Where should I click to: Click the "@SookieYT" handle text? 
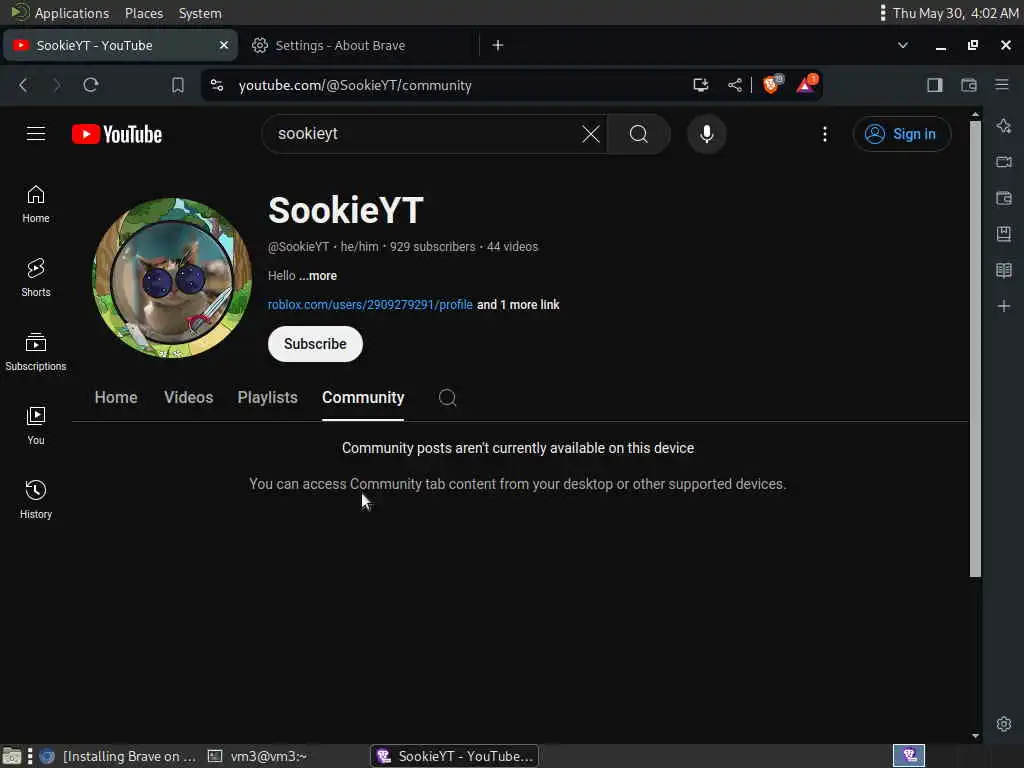pyautogui.click(x=298, y=247)
